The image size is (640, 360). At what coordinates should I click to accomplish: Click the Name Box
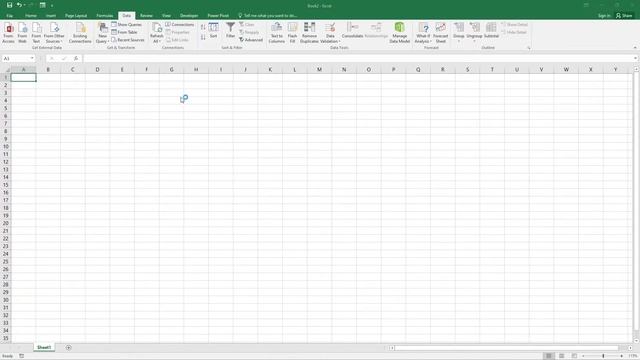pos(18,59)
